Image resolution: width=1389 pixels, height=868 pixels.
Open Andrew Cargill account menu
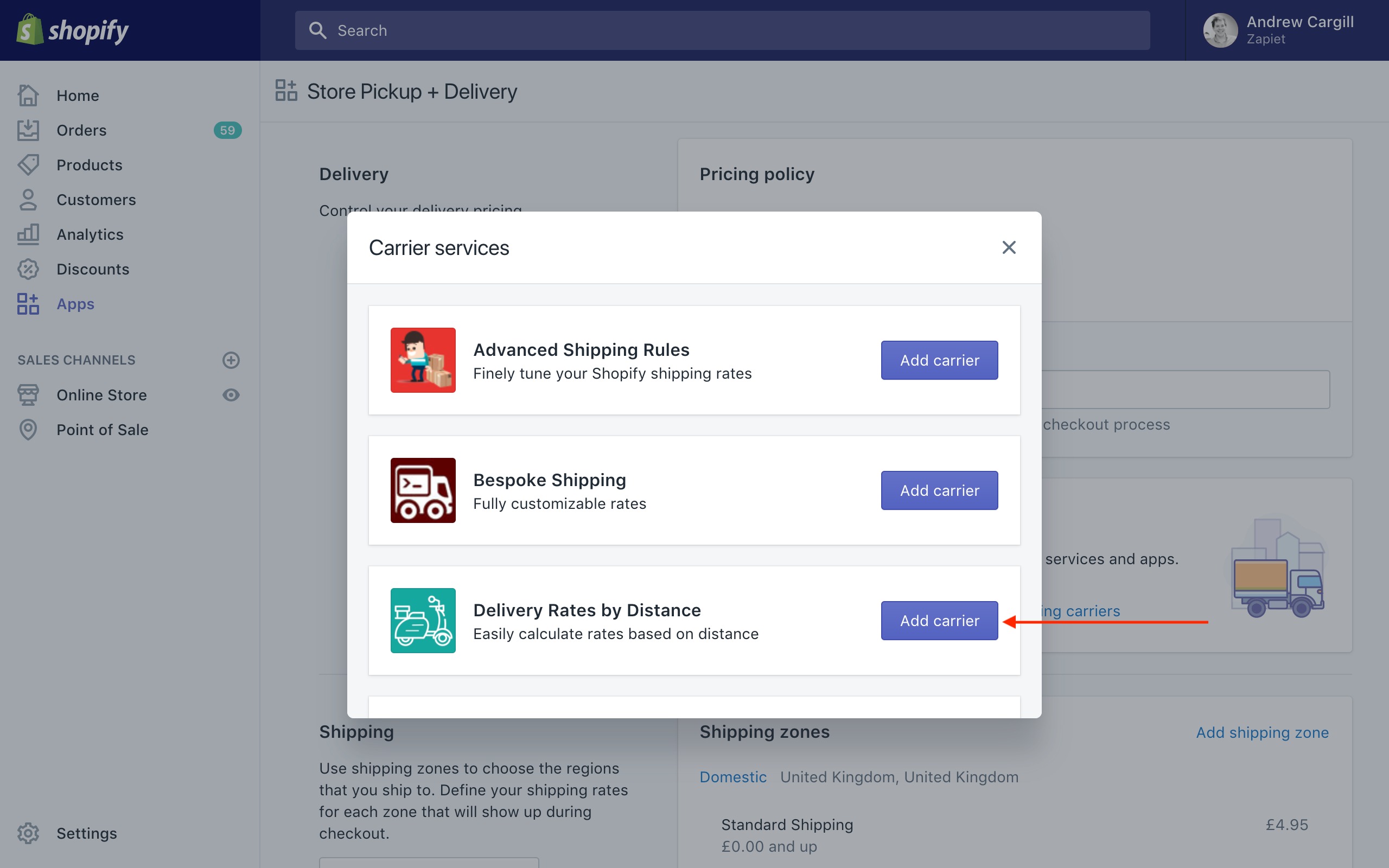coord(1286,30)
